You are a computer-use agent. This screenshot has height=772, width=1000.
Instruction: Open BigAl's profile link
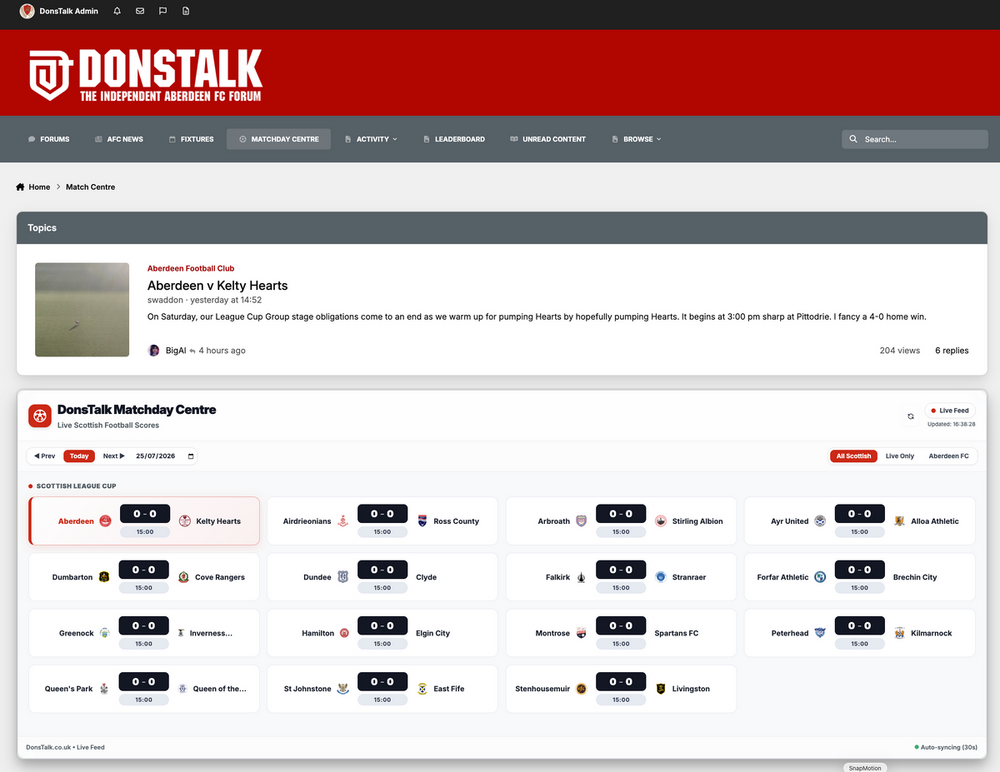pos(176,350)
